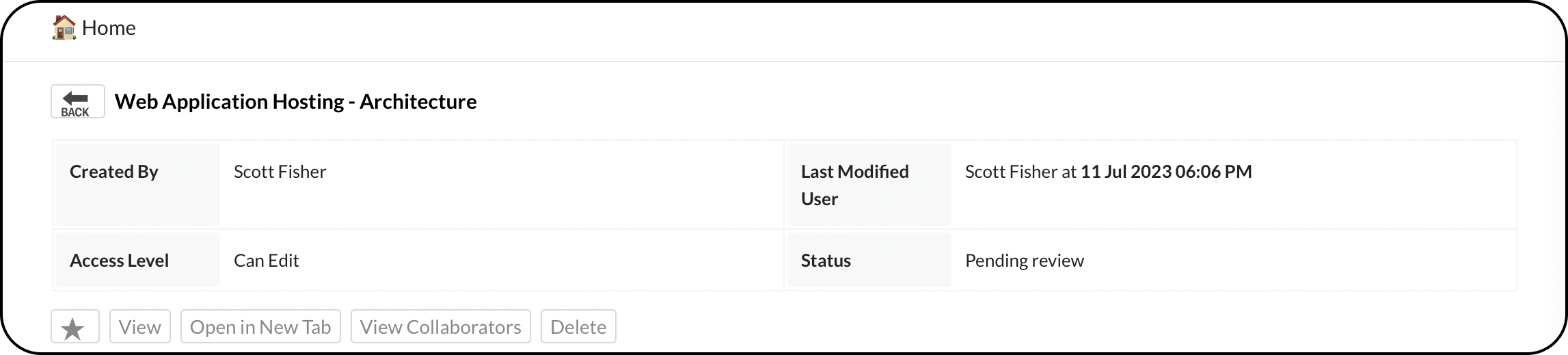The height and width of the screenshot is (355, 1568).
Task: Click Scott Fisher in the last modified field
Action: (x=1011, y=172)
